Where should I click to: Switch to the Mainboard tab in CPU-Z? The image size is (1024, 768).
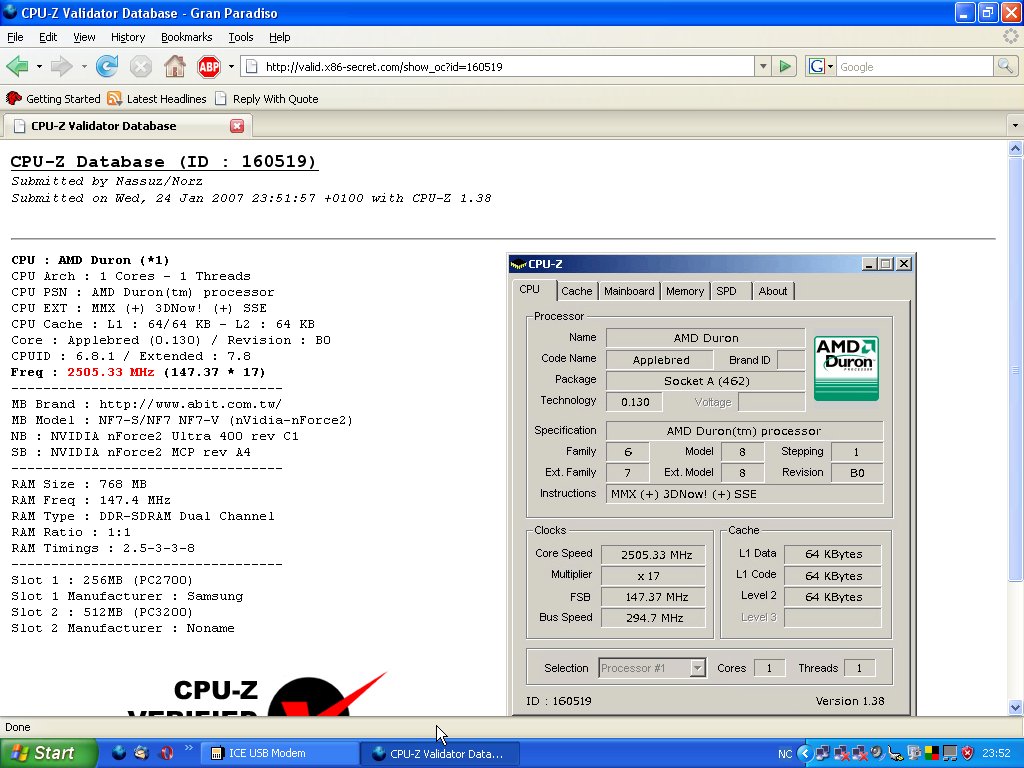[629, 291]
